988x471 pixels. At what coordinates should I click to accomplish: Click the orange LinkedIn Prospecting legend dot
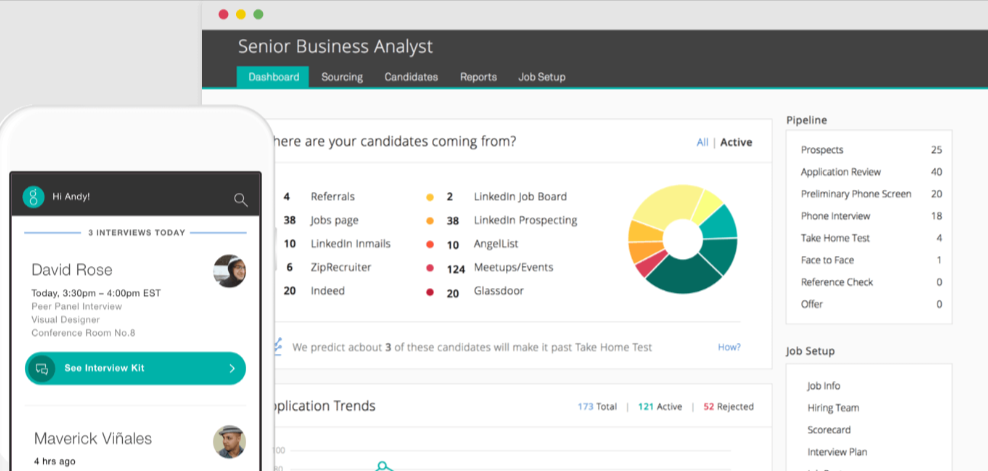click(x=430, y=221)
